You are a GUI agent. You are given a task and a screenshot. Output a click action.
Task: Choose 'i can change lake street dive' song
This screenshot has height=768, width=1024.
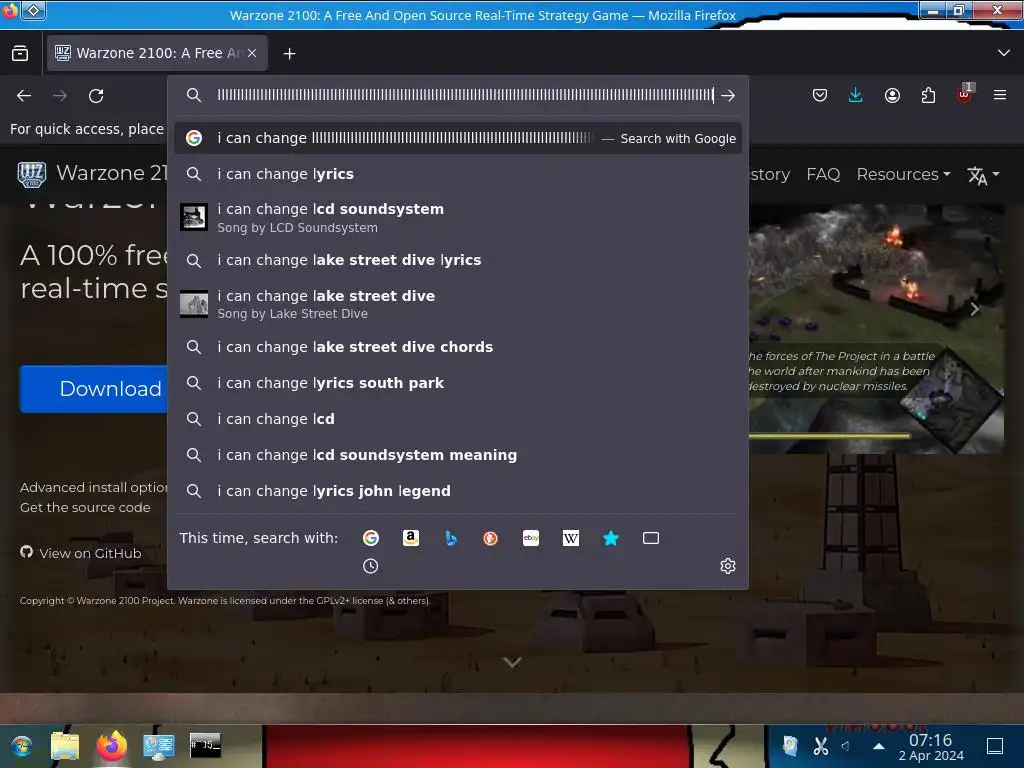pyautogui.click(x=458, y=304)
